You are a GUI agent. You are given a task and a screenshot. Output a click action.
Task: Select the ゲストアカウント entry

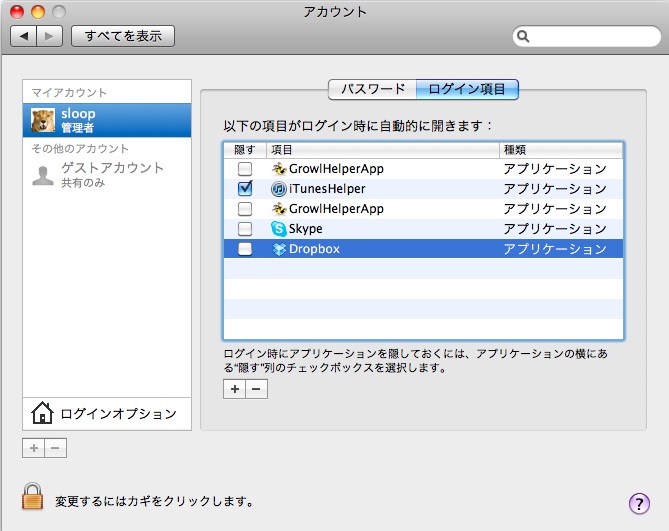107,175
